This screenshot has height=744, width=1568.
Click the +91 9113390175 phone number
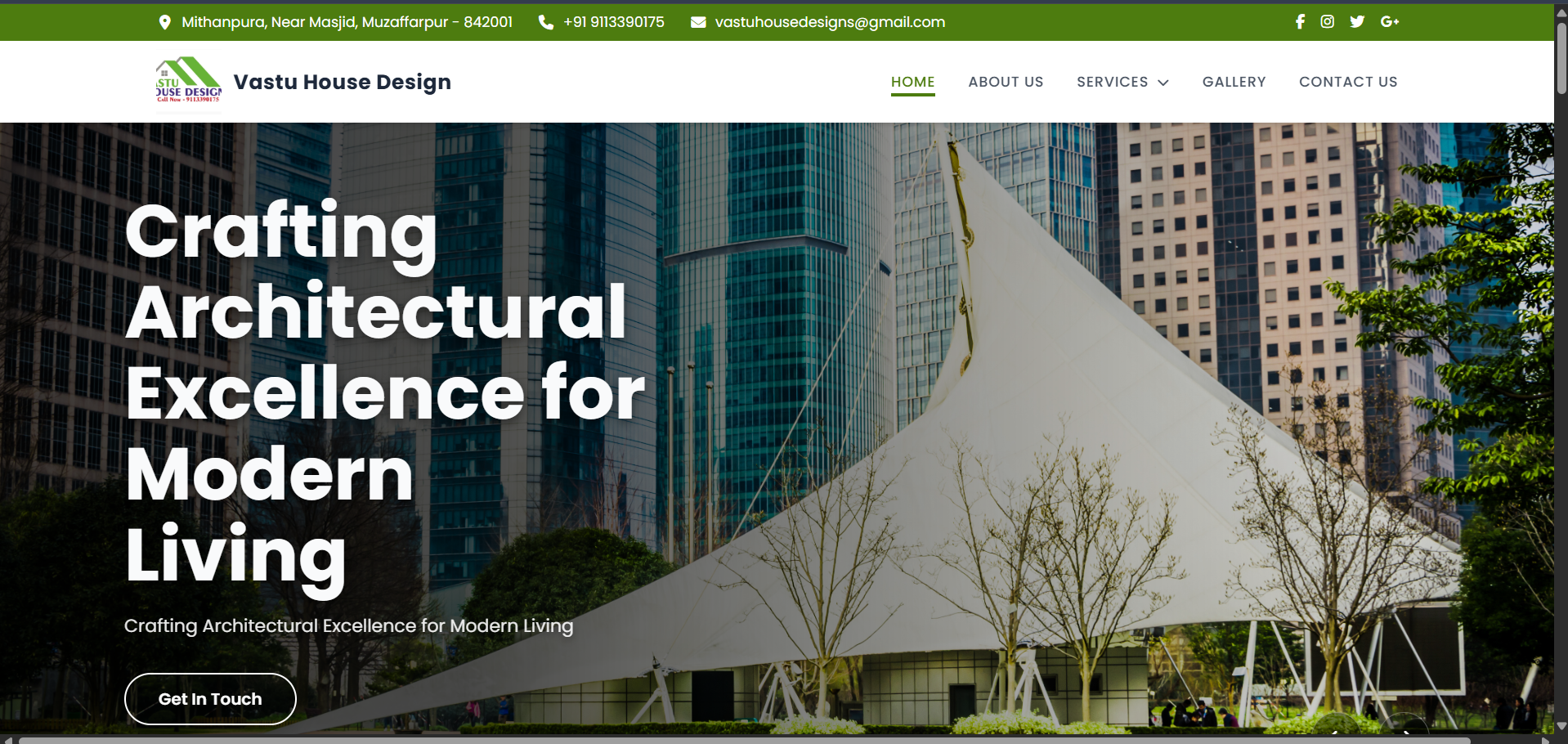[x=614, y=22]
